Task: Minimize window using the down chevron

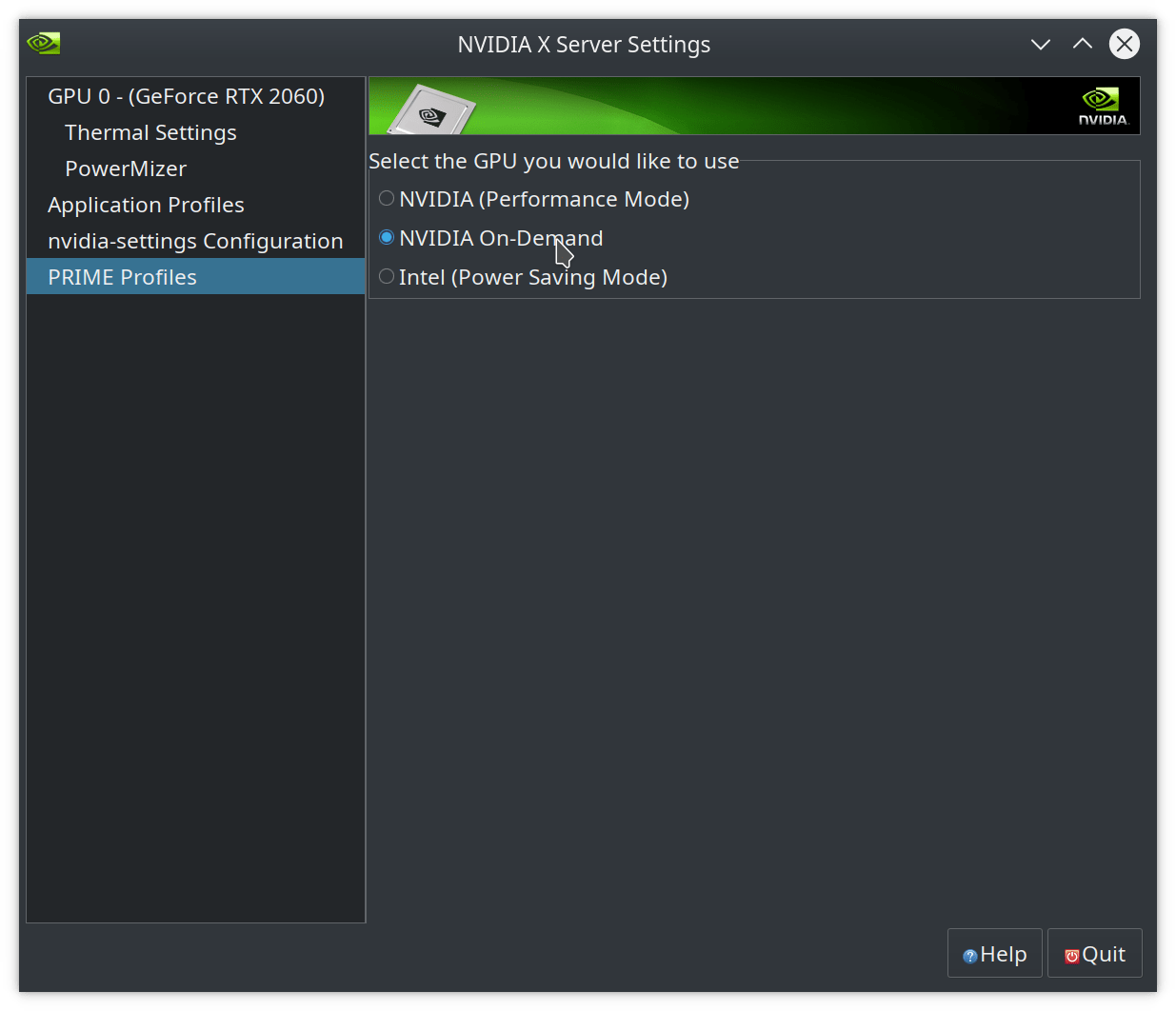Action: pos(1040,45)
